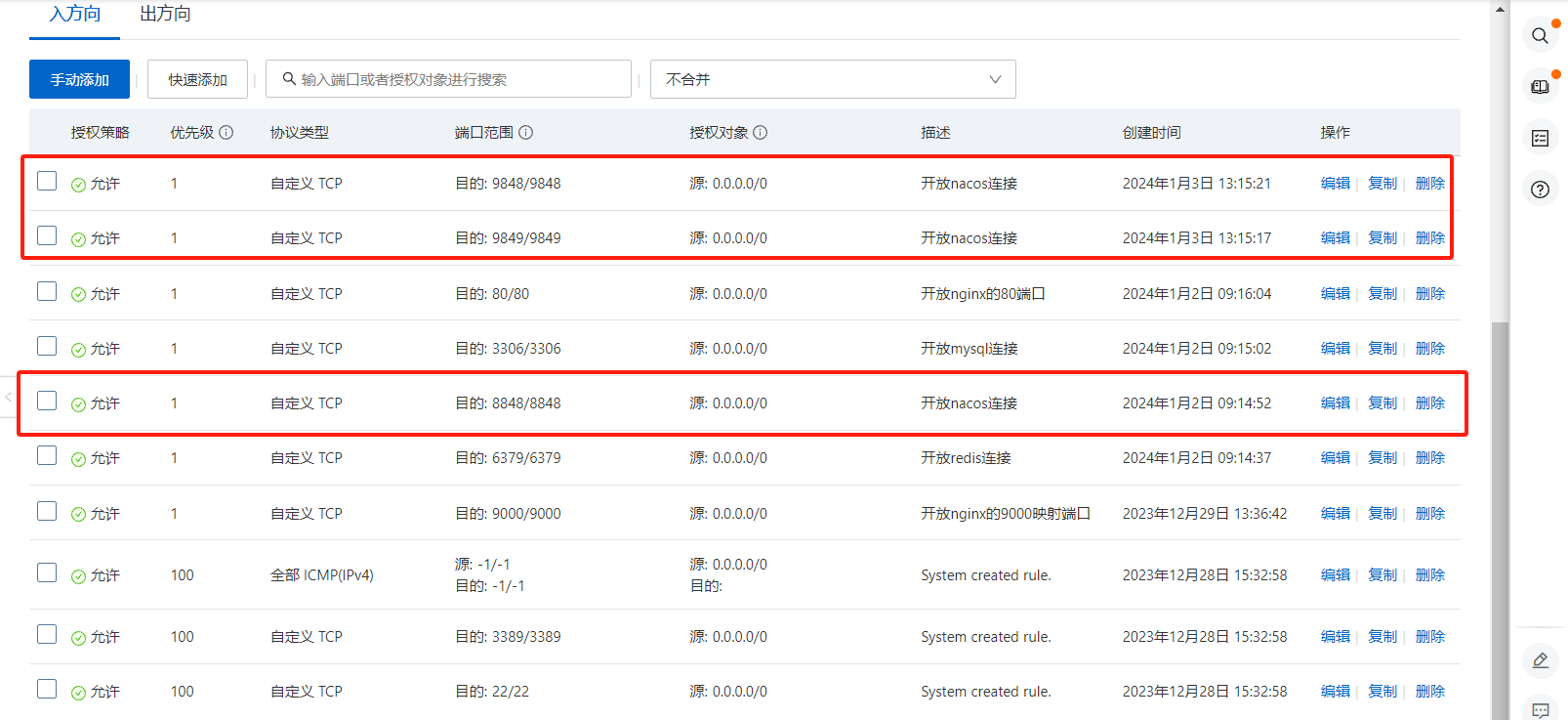Edit the 9849/9849 rule
Viewport: 1568px width, 720px height.
1335,238
